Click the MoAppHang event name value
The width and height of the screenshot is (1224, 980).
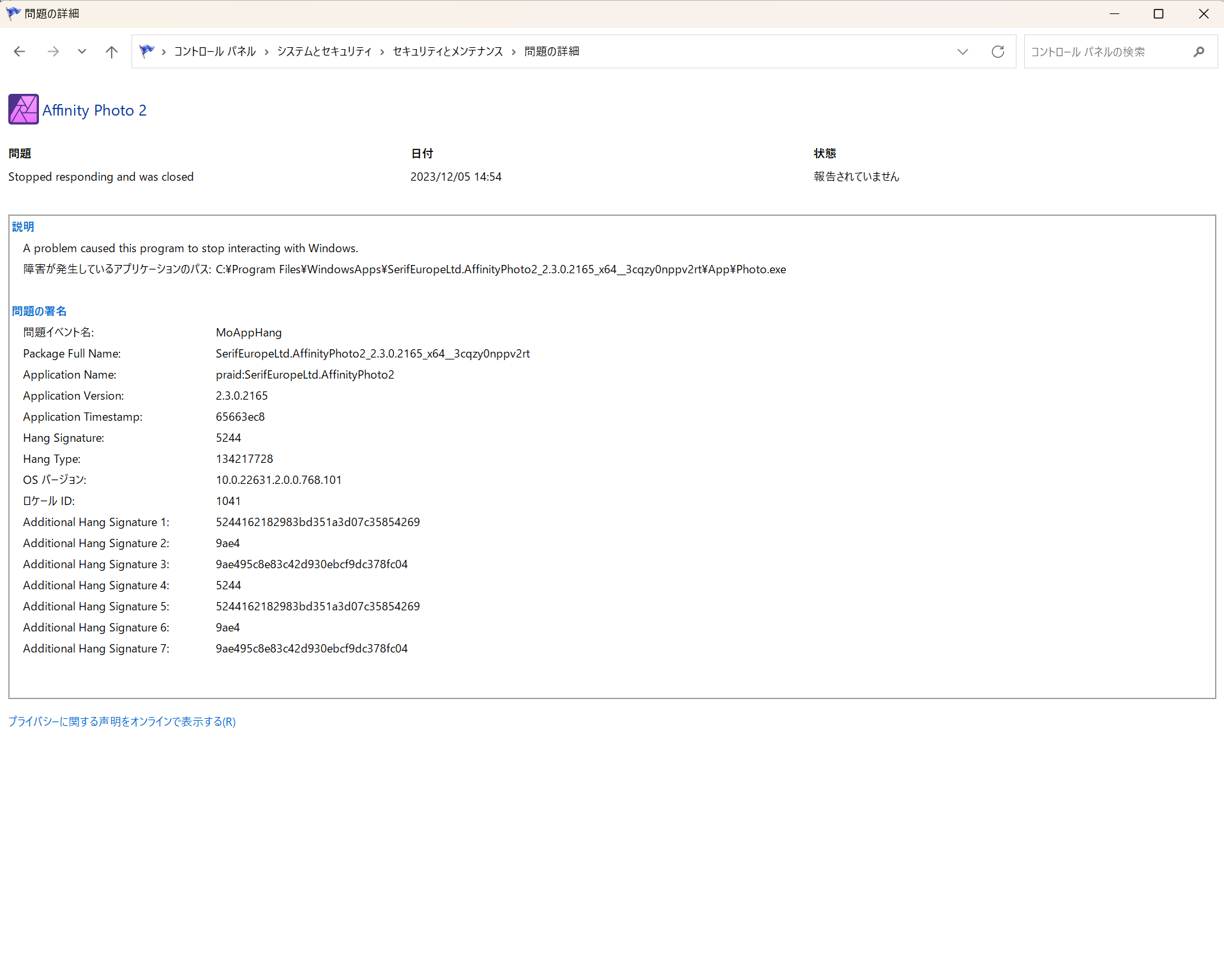[x=248, y=333]
